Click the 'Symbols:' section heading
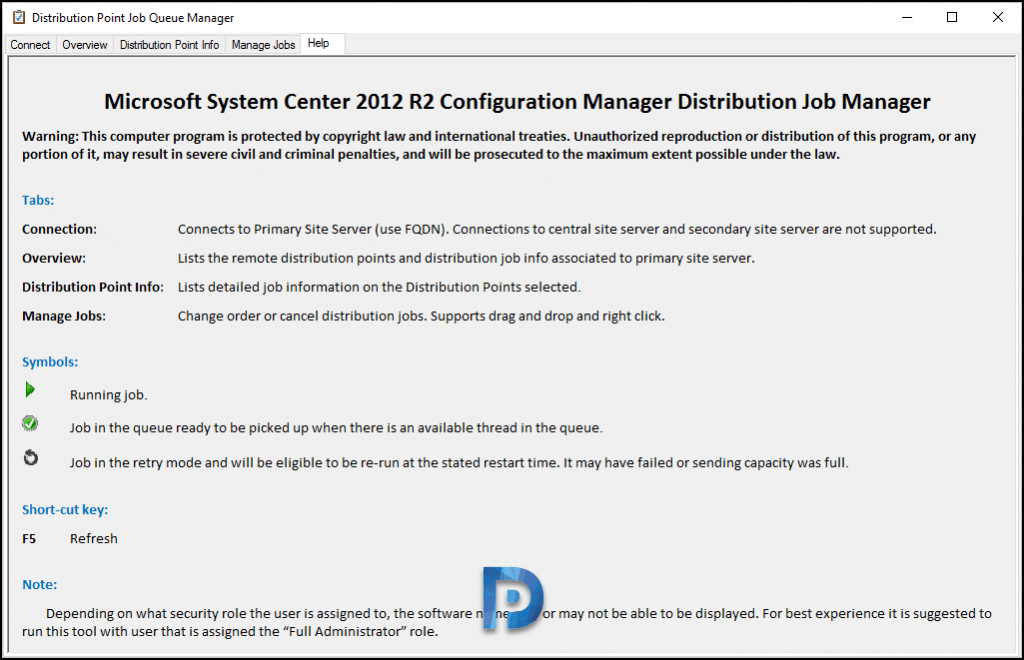1024x660 pixels. pos(50,362)
